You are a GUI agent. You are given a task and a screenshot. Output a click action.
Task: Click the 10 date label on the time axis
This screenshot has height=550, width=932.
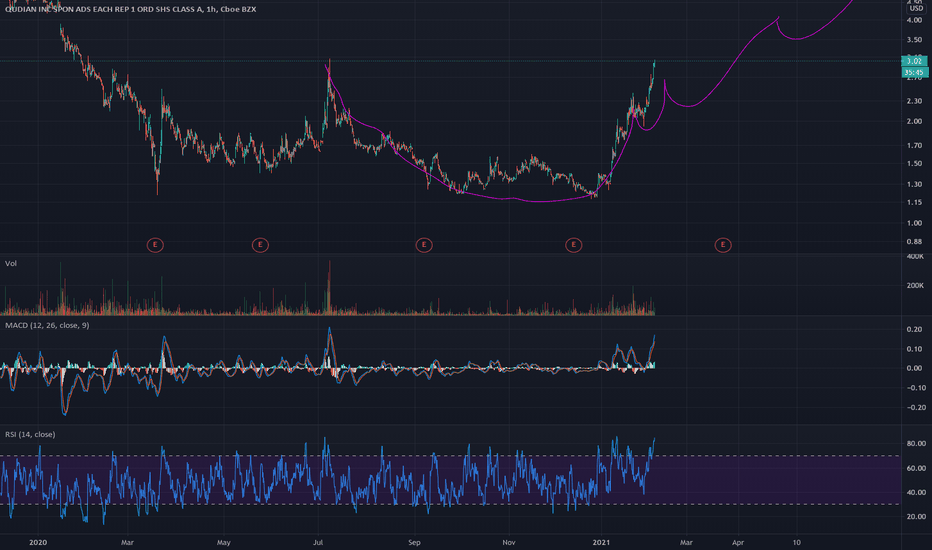(796, 542)
